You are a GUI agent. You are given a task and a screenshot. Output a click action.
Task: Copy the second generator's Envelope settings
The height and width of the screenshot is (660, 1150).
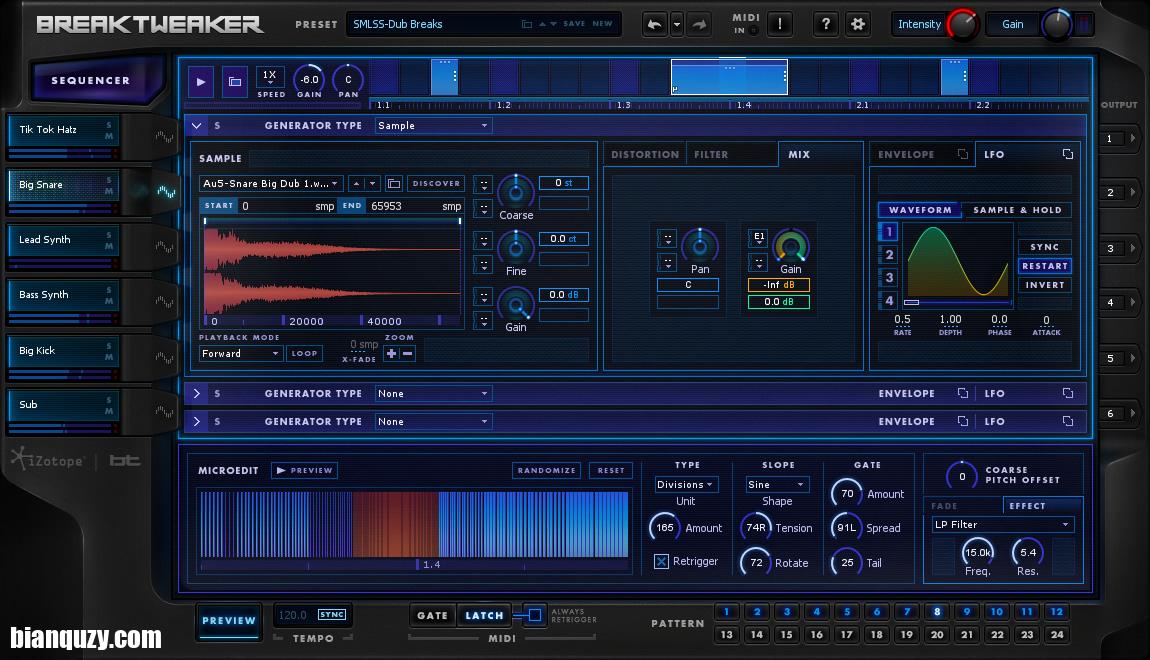pos(963,394)
